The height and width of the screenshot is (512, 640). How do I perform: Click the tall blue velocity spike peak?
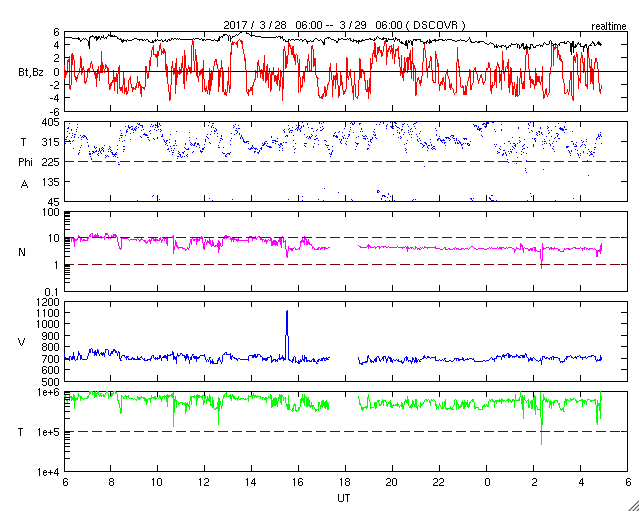point(287,312)
